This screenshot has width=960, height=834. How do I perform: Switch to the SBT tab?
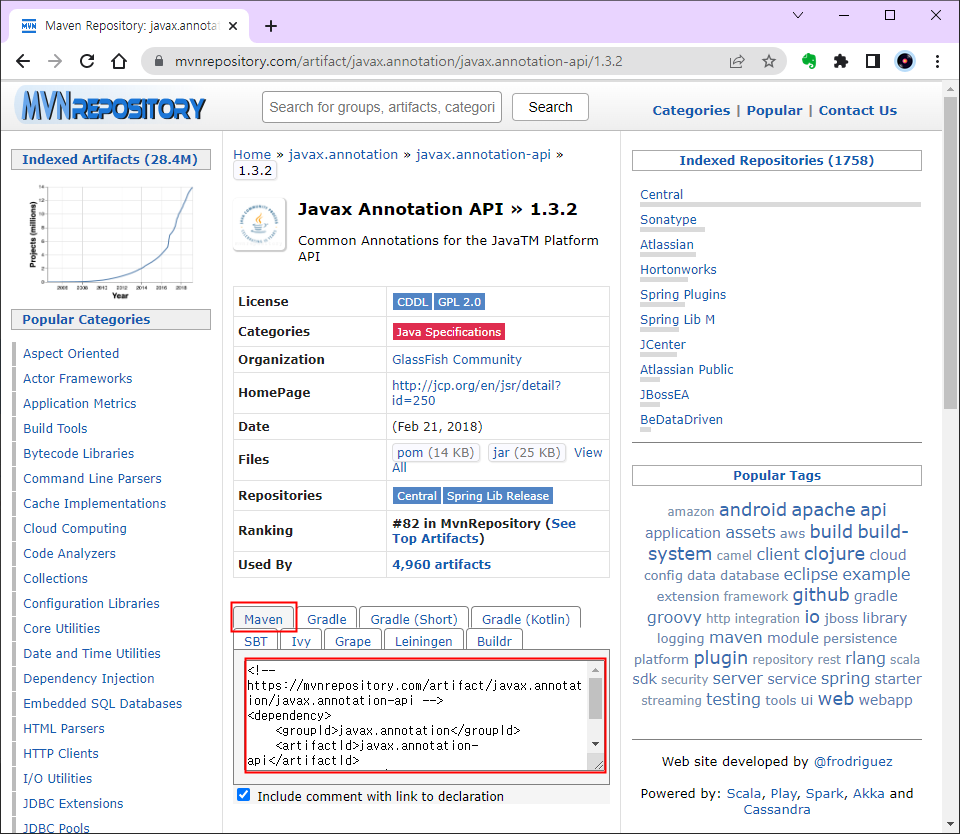(x=256, y=641)
